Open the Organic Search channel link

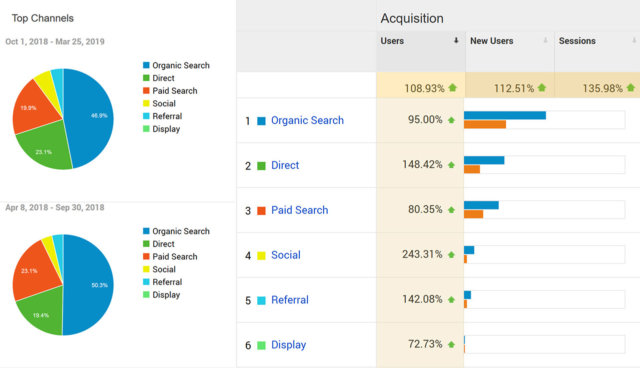click(307, 120)
